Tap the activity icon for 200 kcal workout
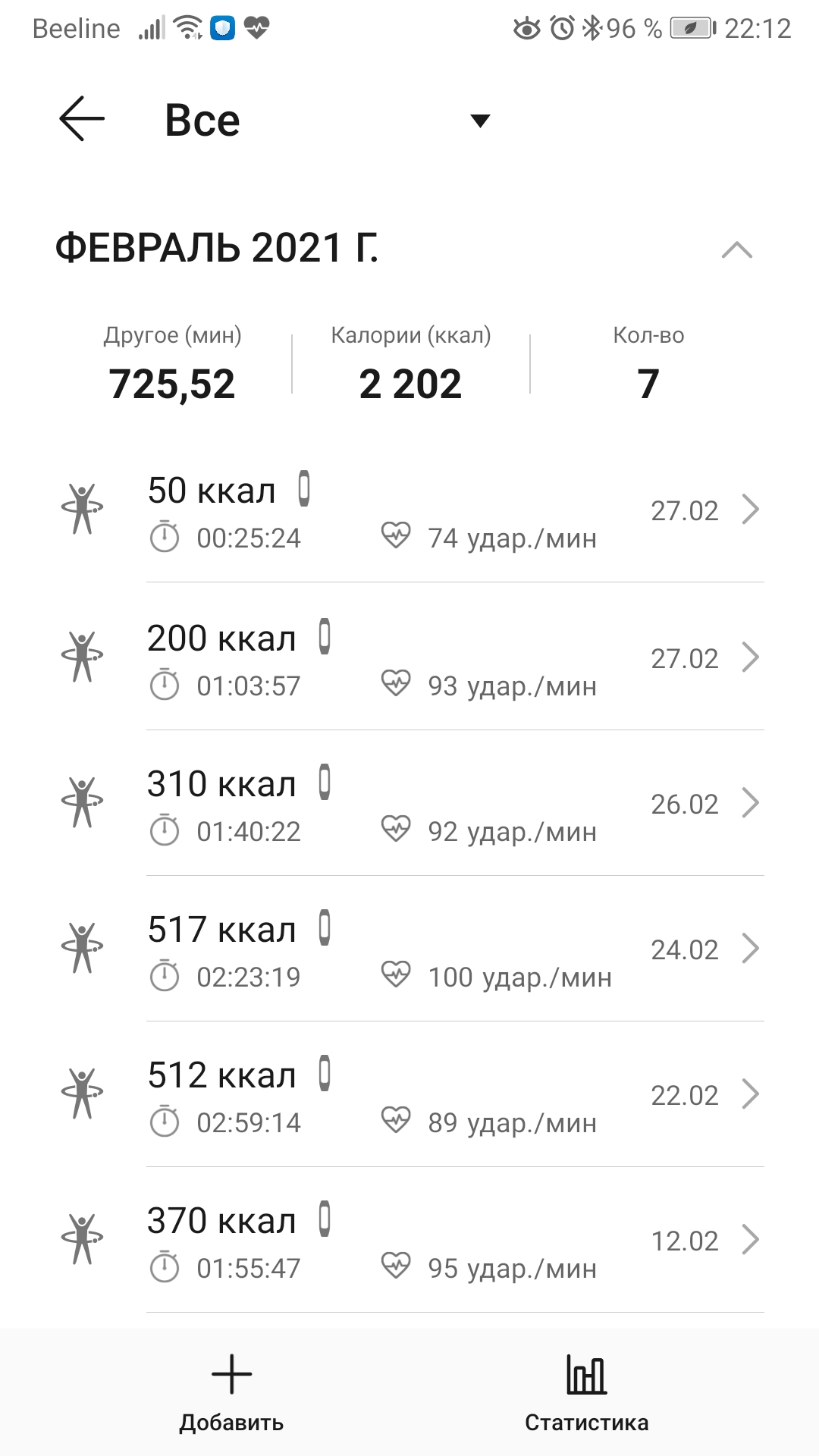 click(x=82, y=657)
